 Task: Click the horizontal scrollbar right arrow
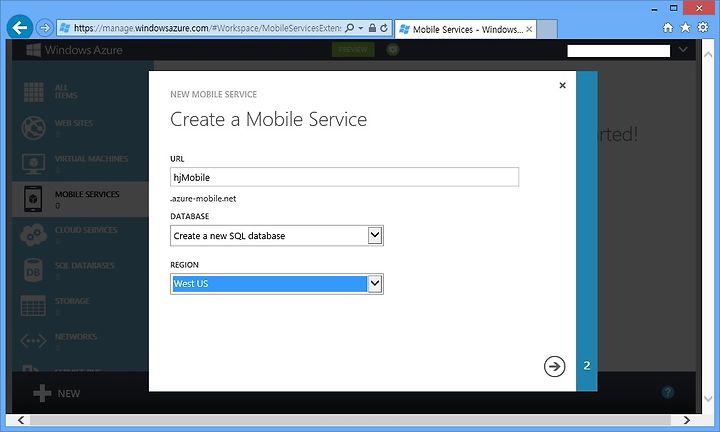(686, 420)
